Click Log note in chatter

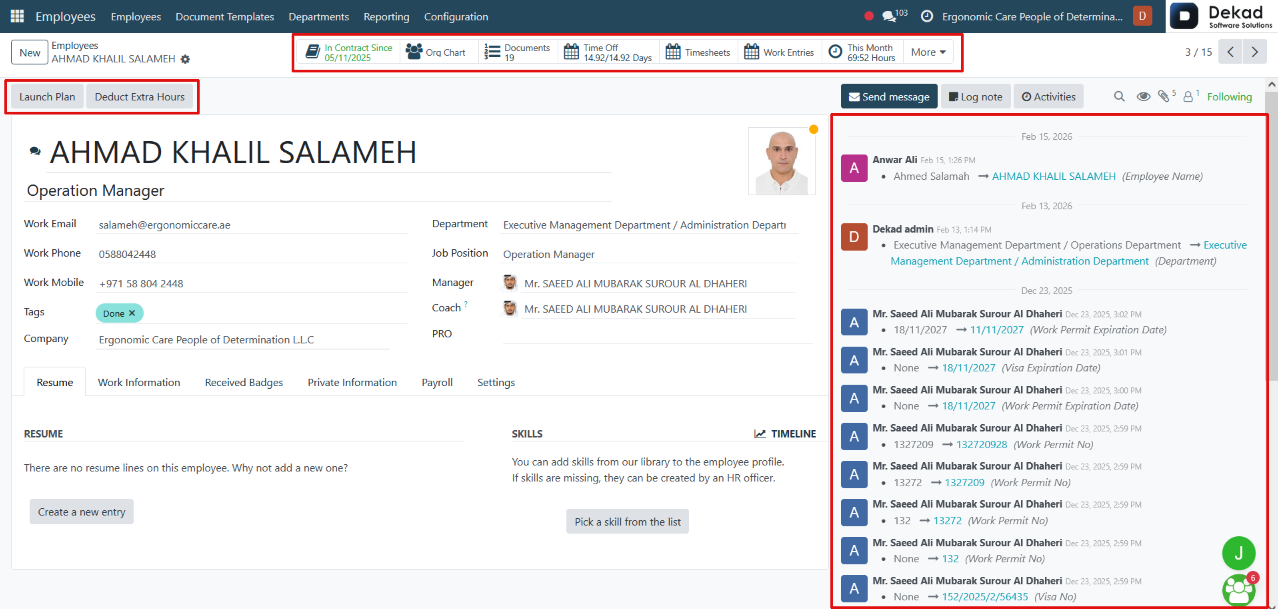pos(975,96)
